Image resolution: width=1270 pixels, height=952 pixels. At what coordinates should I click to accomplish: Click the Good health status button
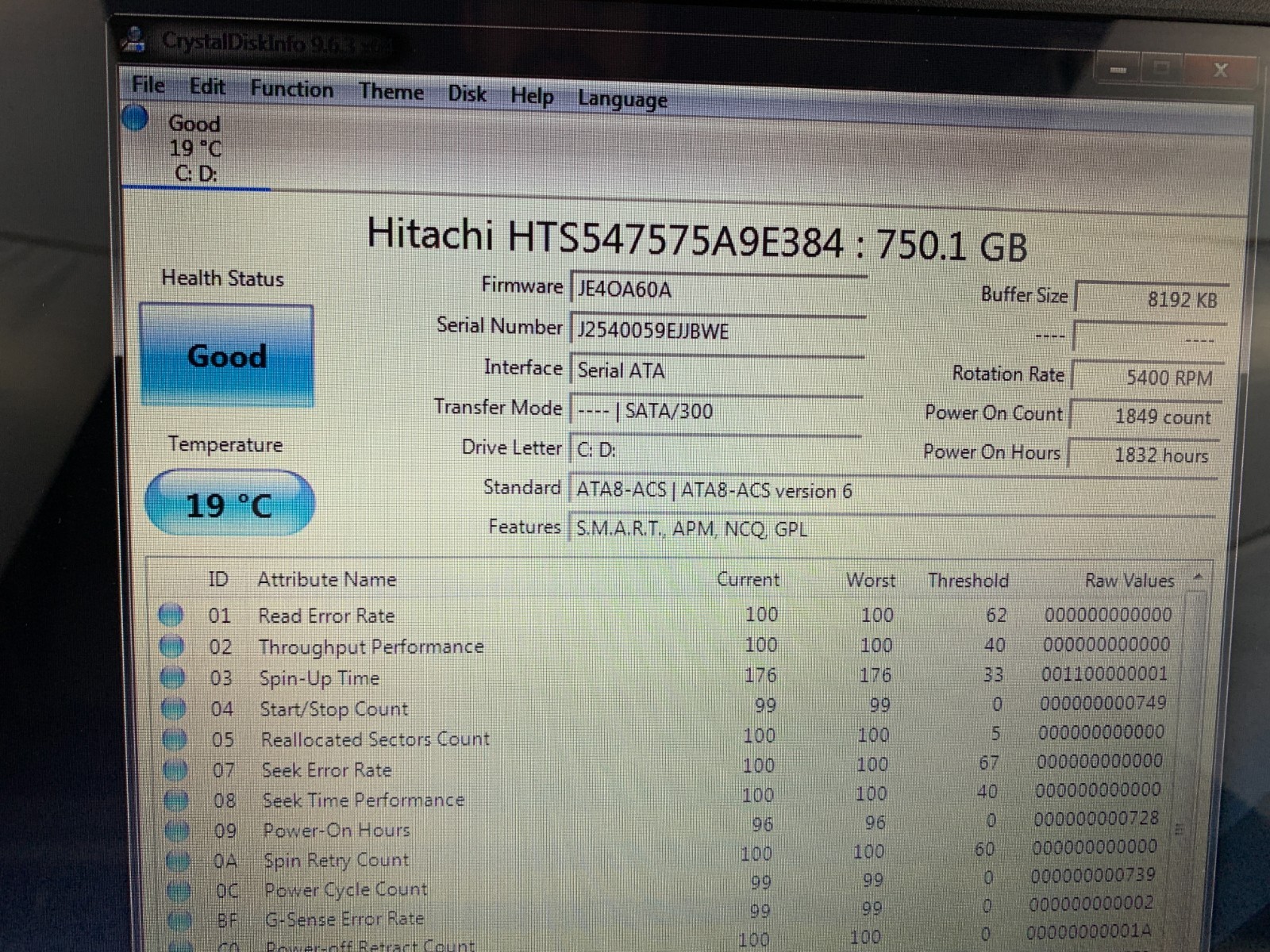point(227,355)
